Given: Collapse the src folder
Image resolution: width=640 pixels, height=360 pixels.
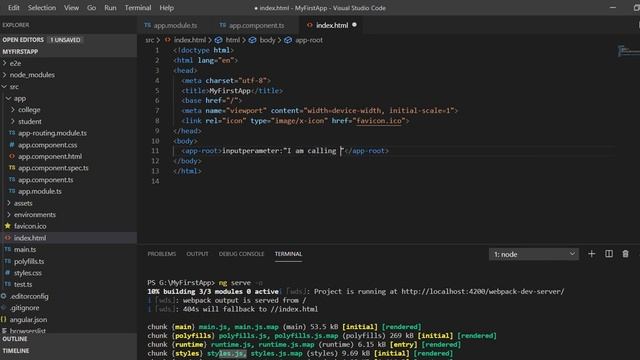Looking at the screenshot, I should pos(14,87).
